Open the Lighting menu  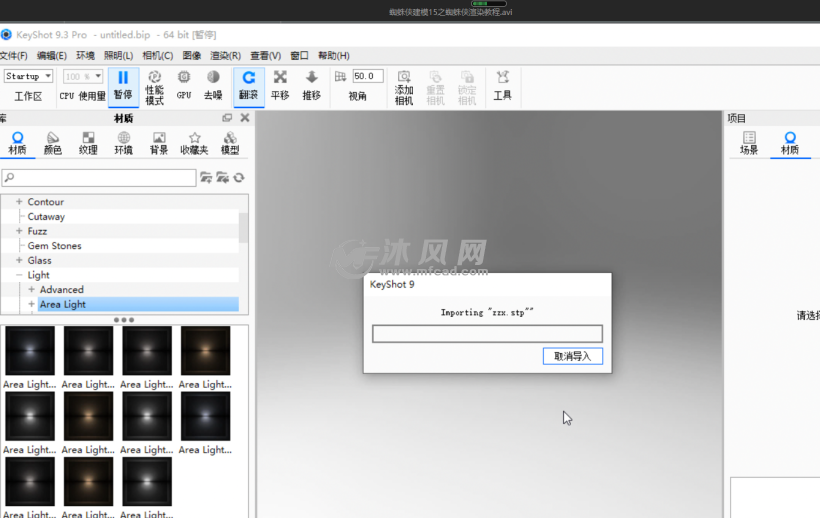click(118, 55)
